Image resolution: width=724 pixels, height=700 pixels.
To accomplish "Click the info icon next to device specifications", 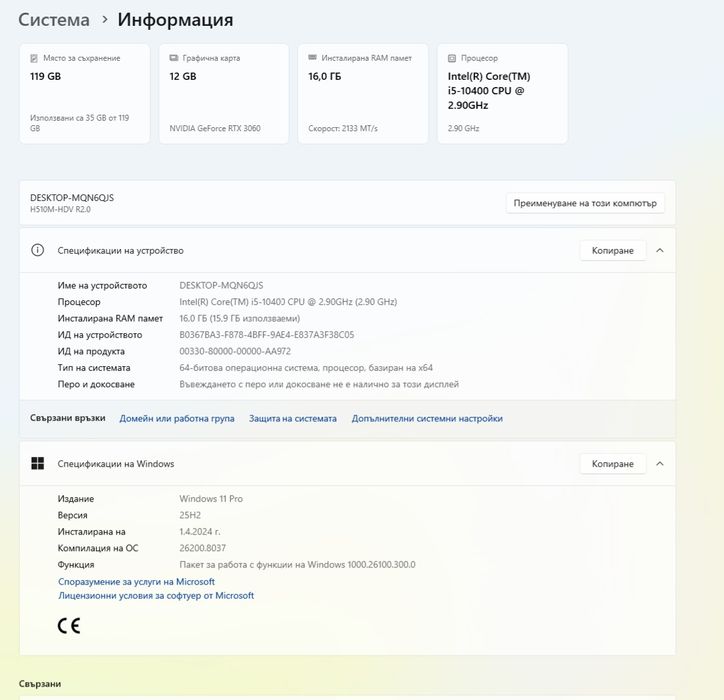I will (x=37, y=250).
